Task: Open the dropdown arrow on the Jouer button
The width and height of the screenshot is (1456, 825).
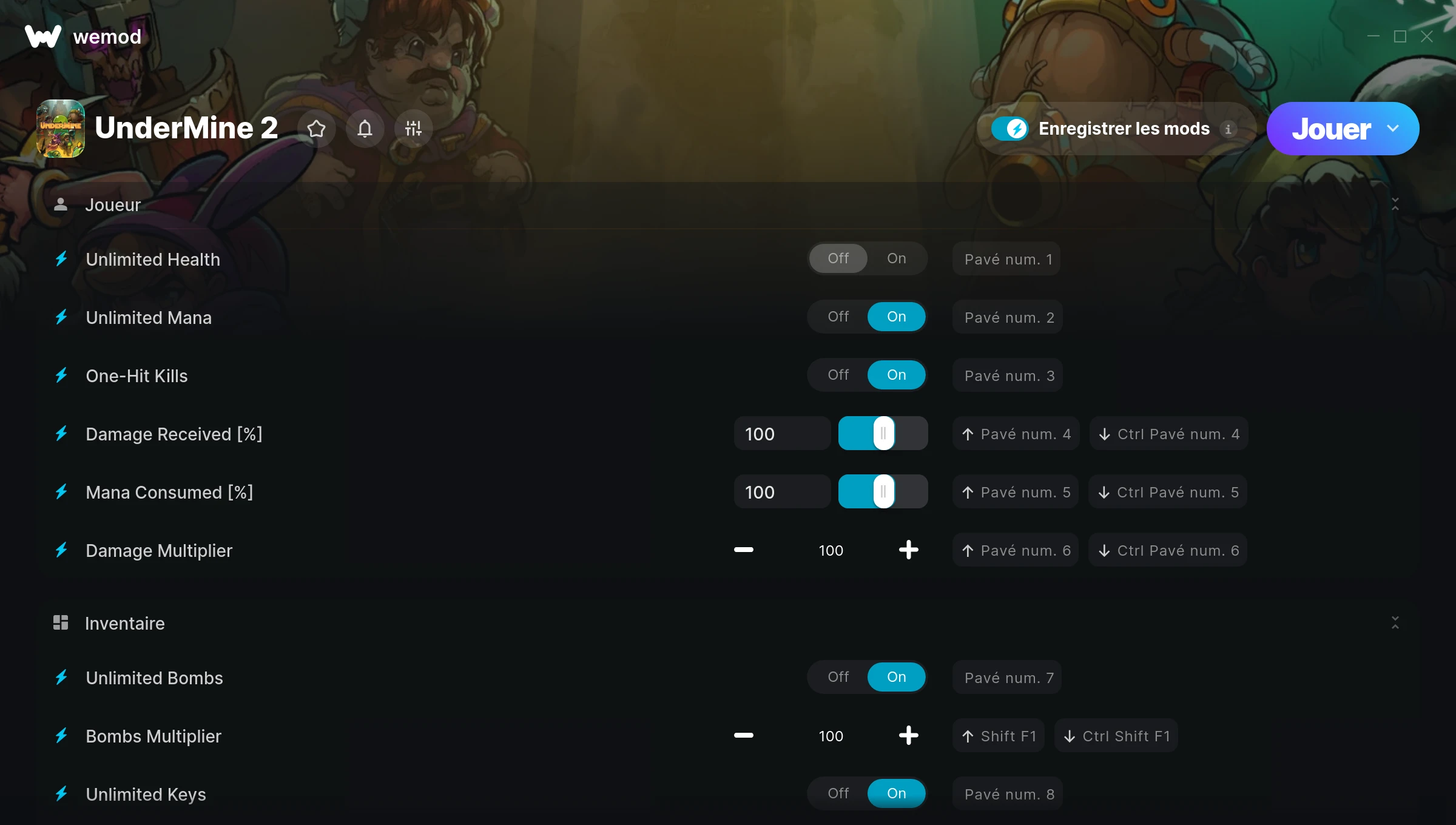Action: (1393, 129)
